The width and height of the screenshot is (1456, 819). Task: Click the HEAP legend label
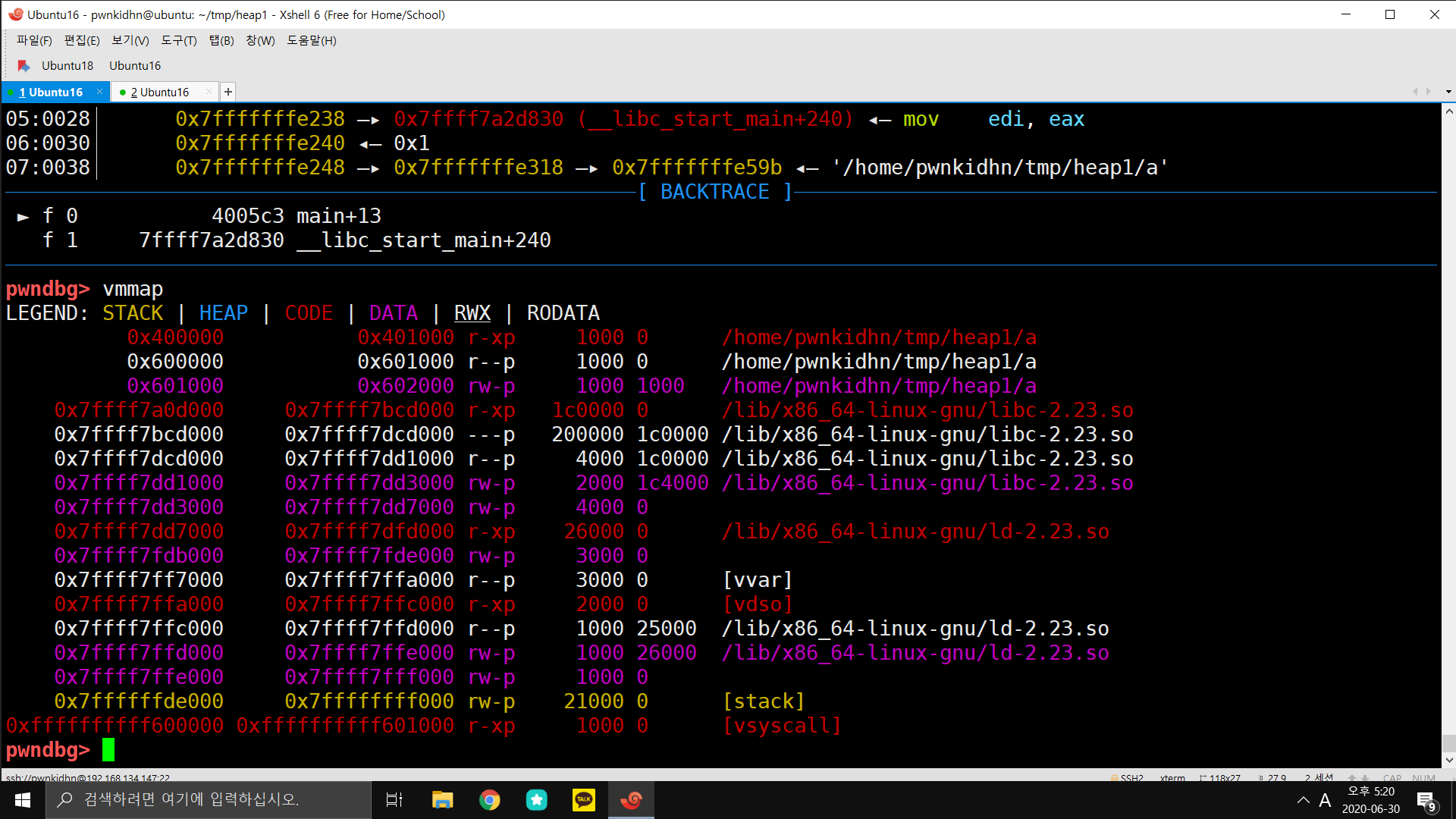point(223,313)
